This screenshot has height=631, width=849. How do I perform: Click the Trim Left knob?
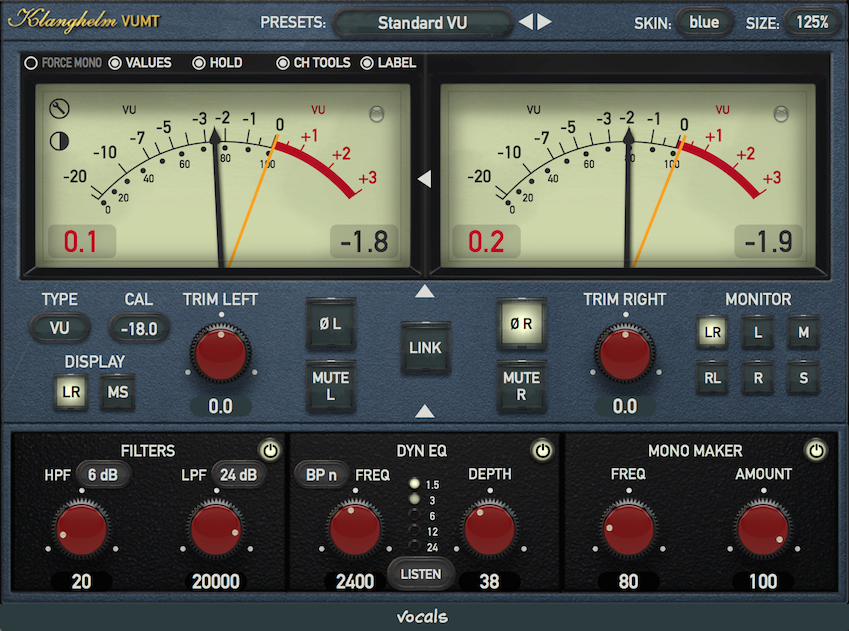(220, 353)
